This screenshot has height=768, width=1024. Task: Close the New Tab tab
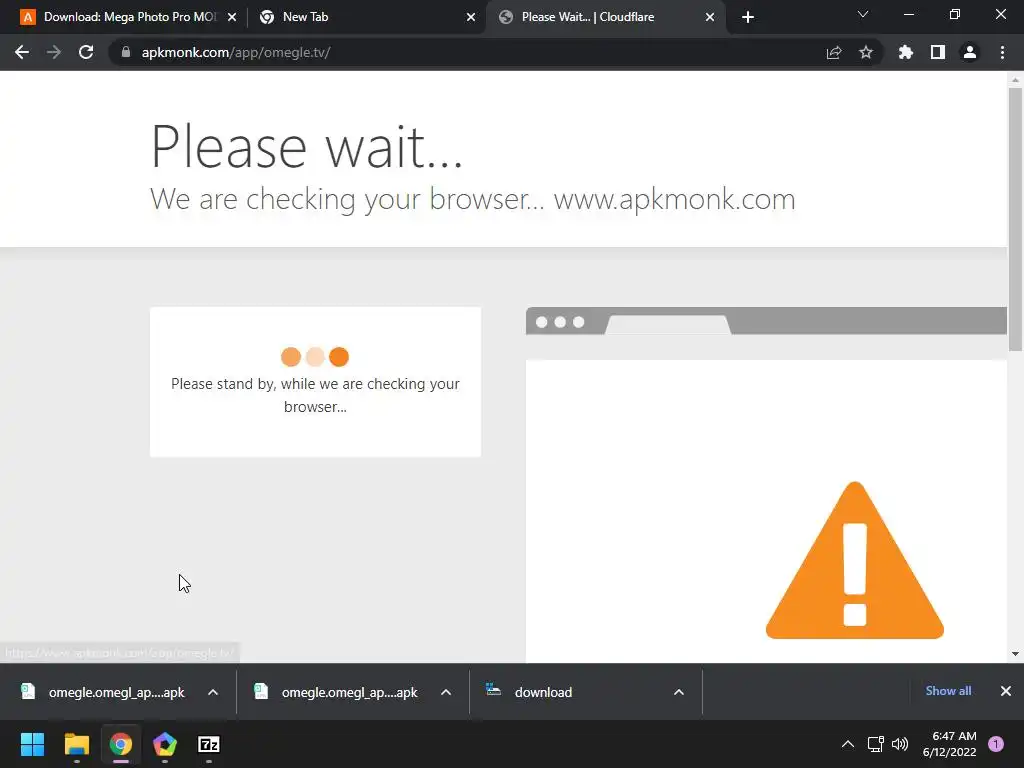(471, 17)
